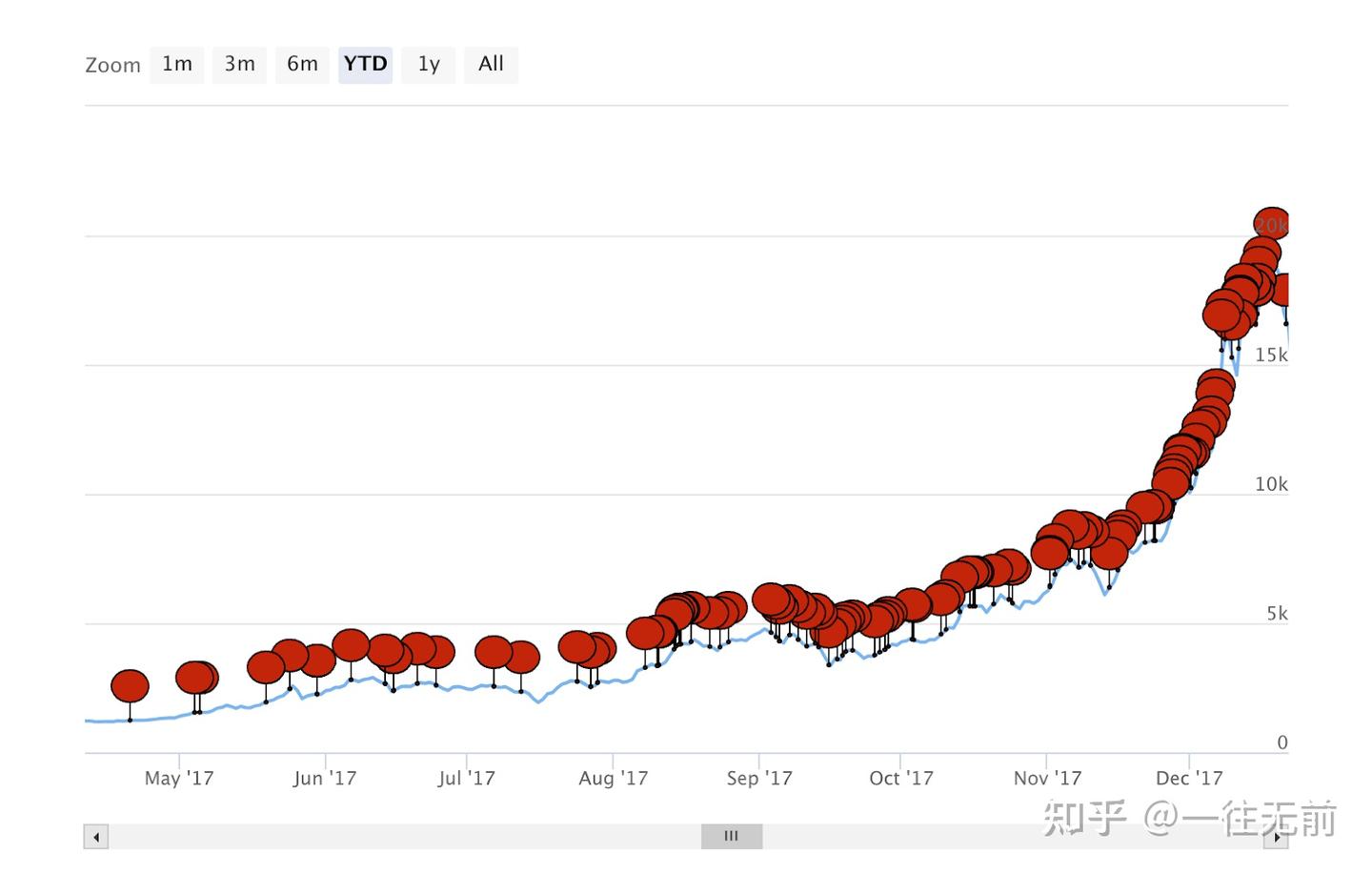The height and width of the screenshot is (874, 1372).
Task: Click the "Jul '17" axis label
Action: point(467,779)
